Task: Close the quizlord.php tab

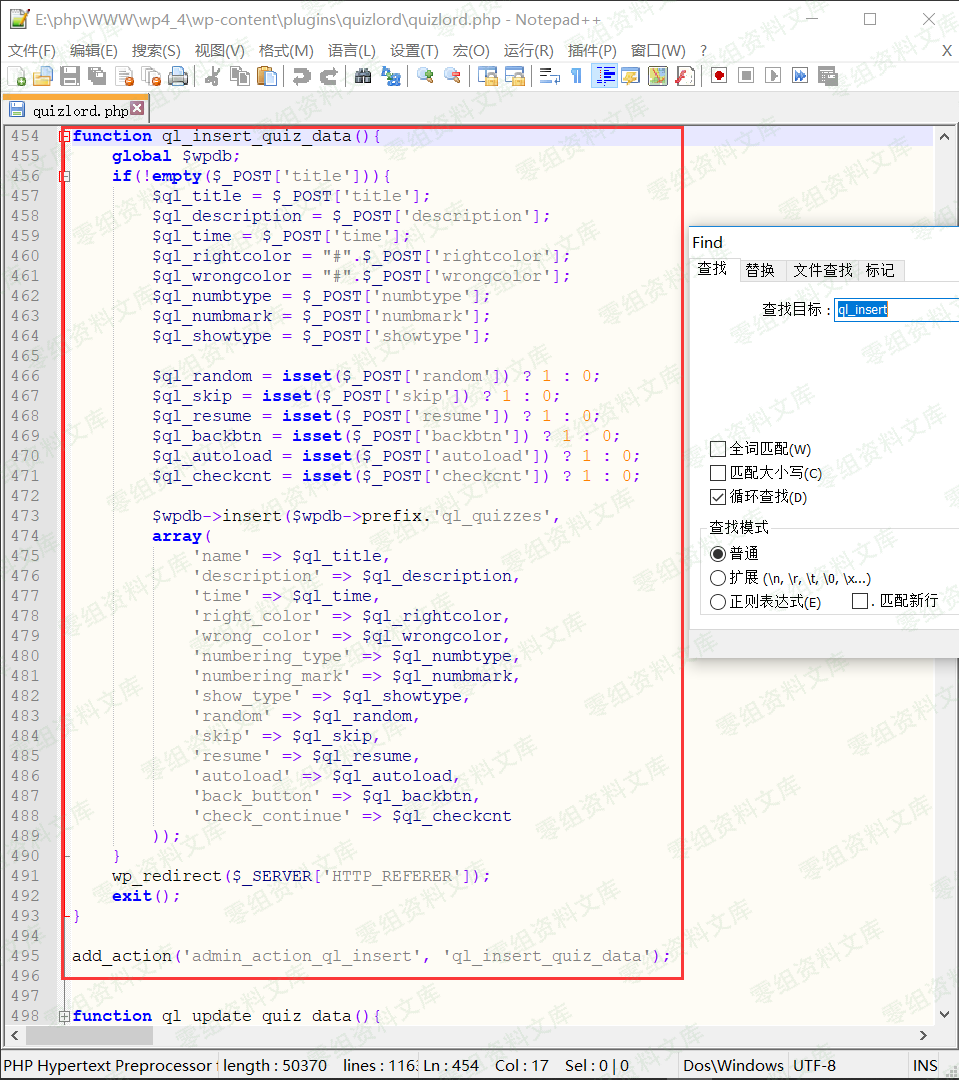Action: point(137,109)
